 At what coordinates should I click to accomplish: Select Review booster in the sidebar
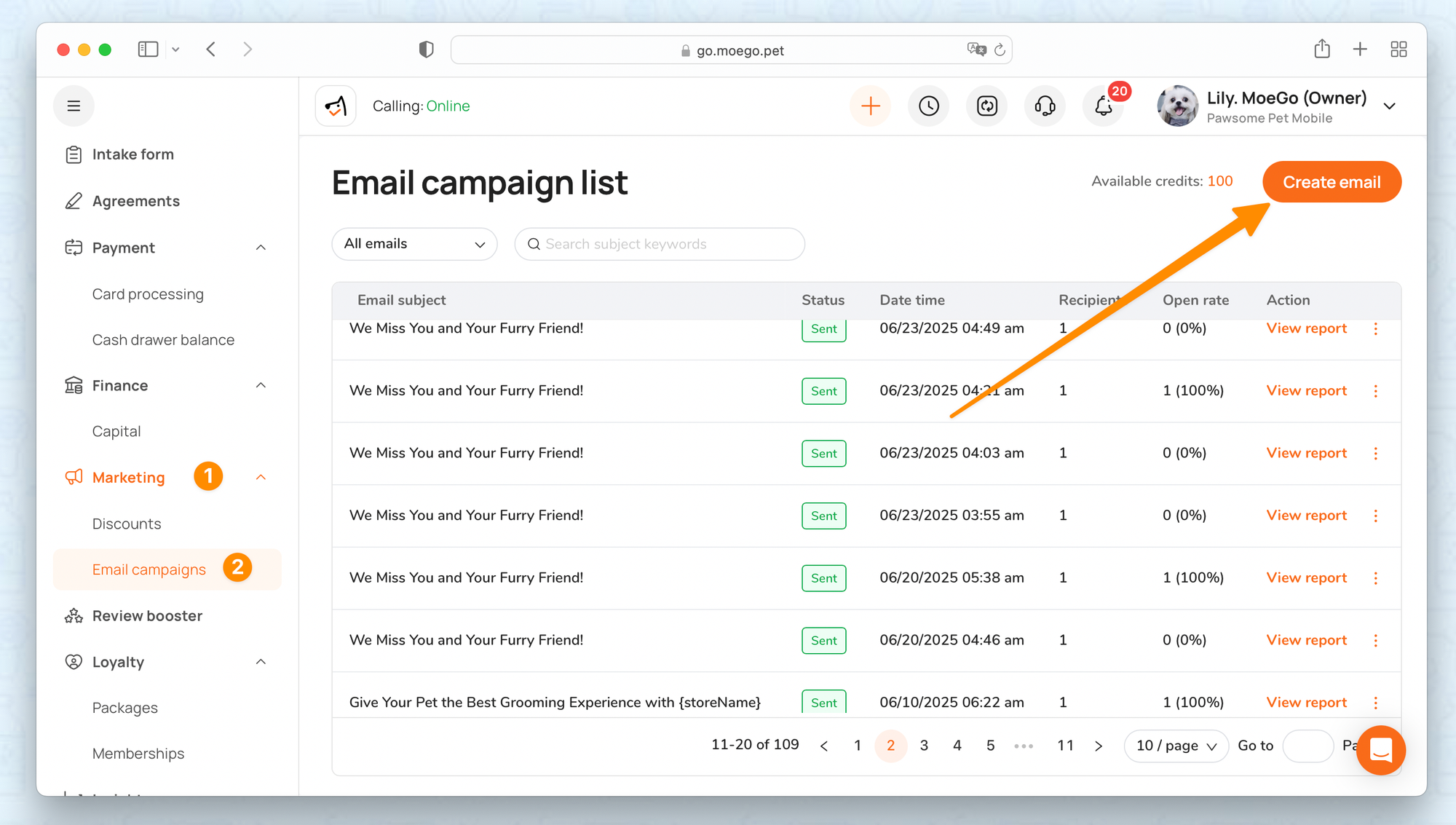coord(147,616)
